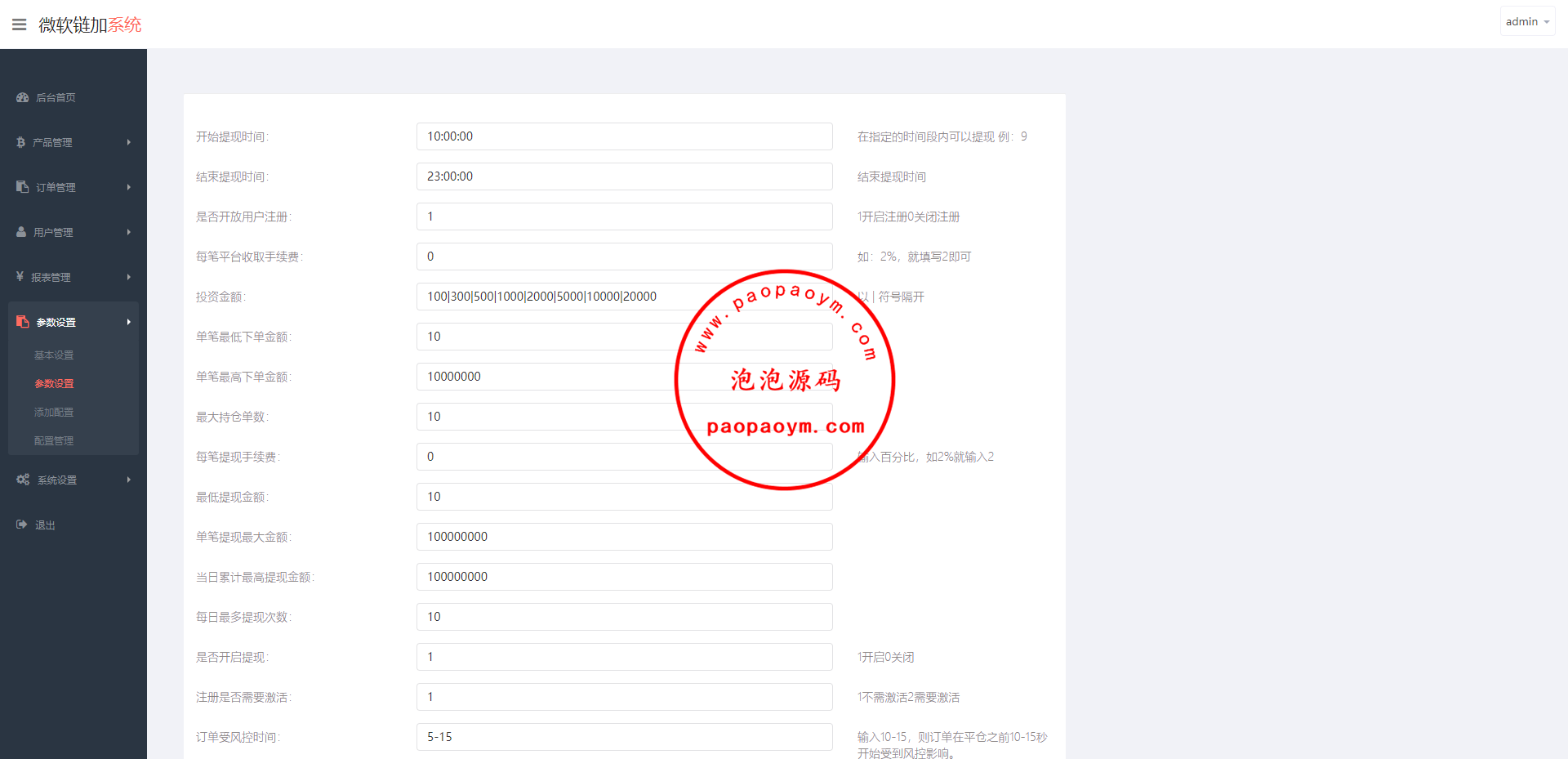Expand the 产品管理 arrow

point(128,142)
